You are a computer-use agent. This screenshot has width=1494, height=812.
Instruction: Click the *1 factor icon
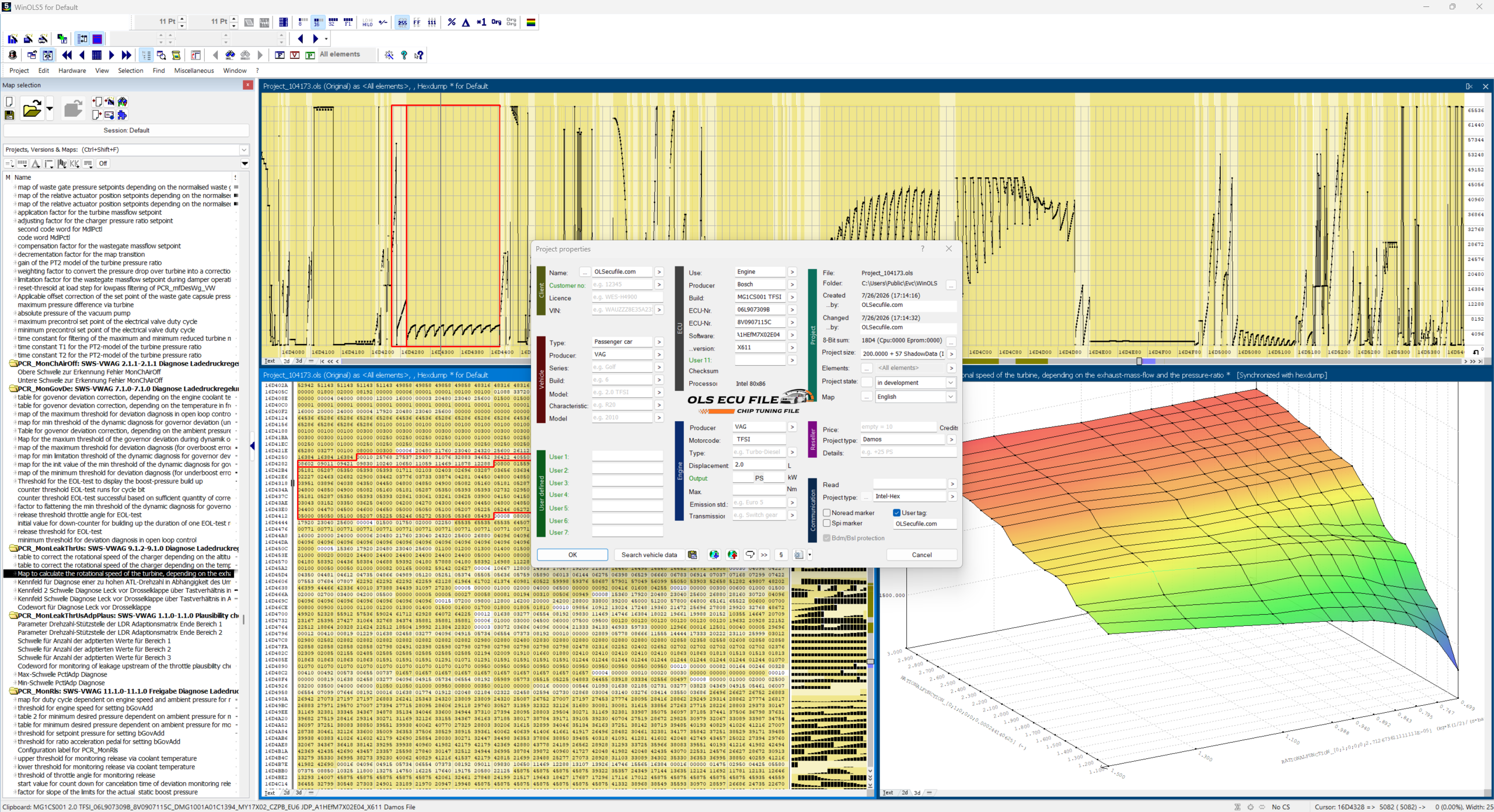tap(481, 22)
